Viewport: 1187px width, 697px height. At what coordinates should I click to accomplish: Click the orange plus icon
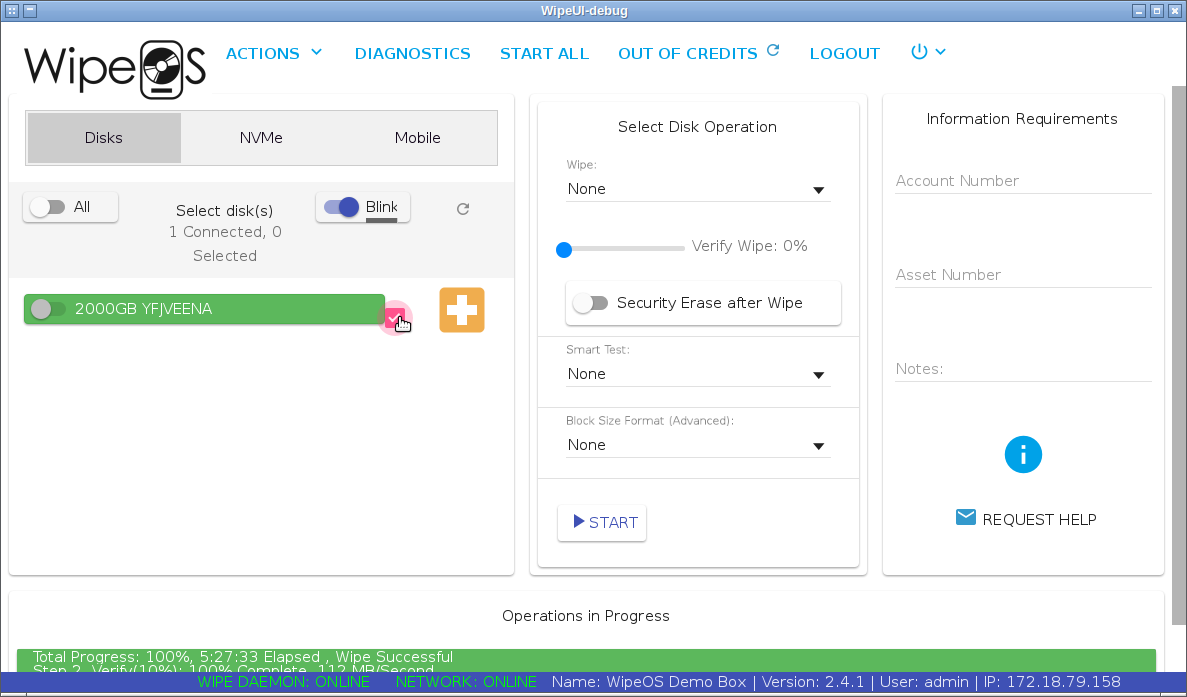tap(462, 310)
